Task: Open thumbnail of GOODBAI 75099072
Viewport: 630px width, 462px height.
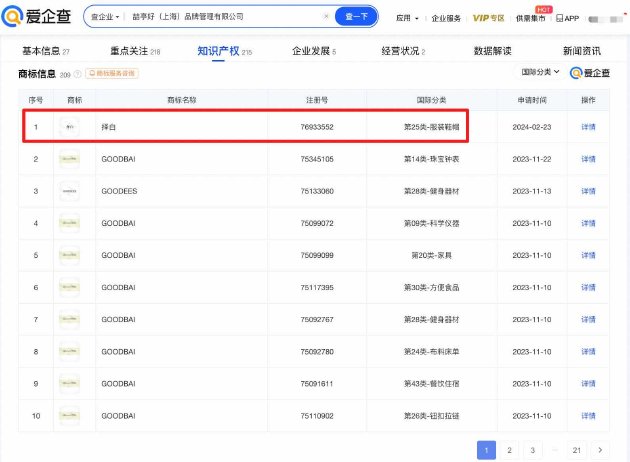Action: pos(70,223)
